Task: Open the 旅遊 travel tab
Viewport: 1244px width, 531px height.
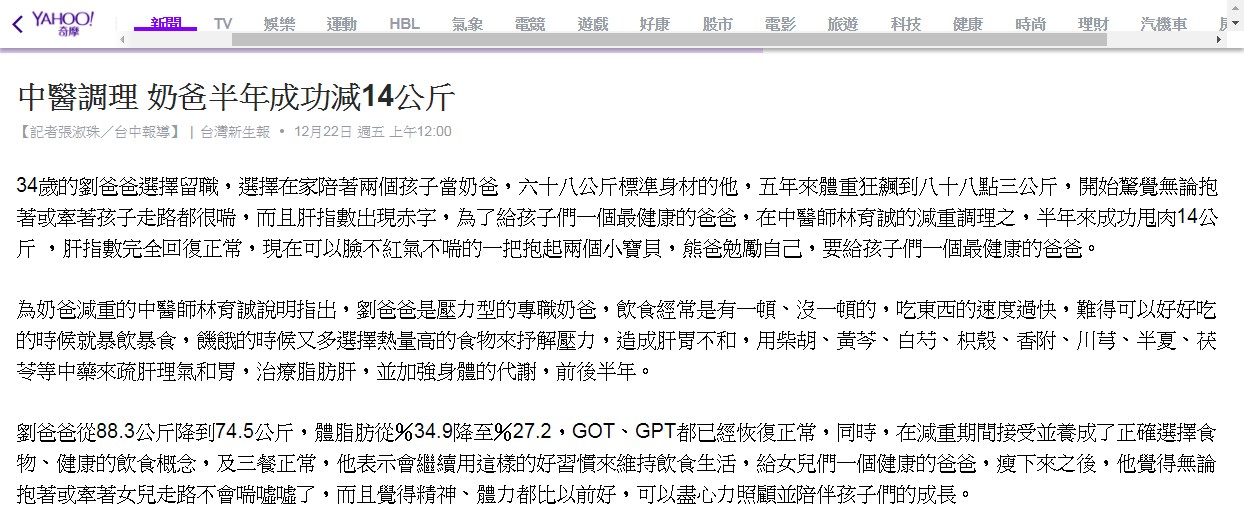Action: (842, 24)
